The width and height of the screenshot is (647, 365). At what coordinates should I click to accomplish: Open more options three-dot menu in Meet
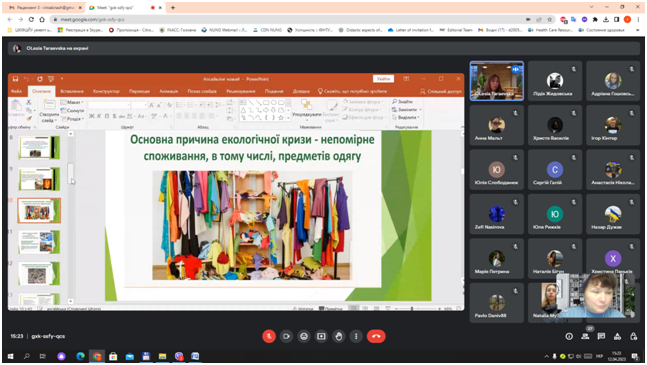click(x=356, y=336)
